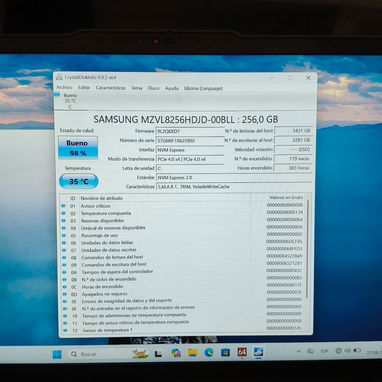Click the battery icon in system tray
The height and width of the screenshot is (382, 382).
[357, 350]
